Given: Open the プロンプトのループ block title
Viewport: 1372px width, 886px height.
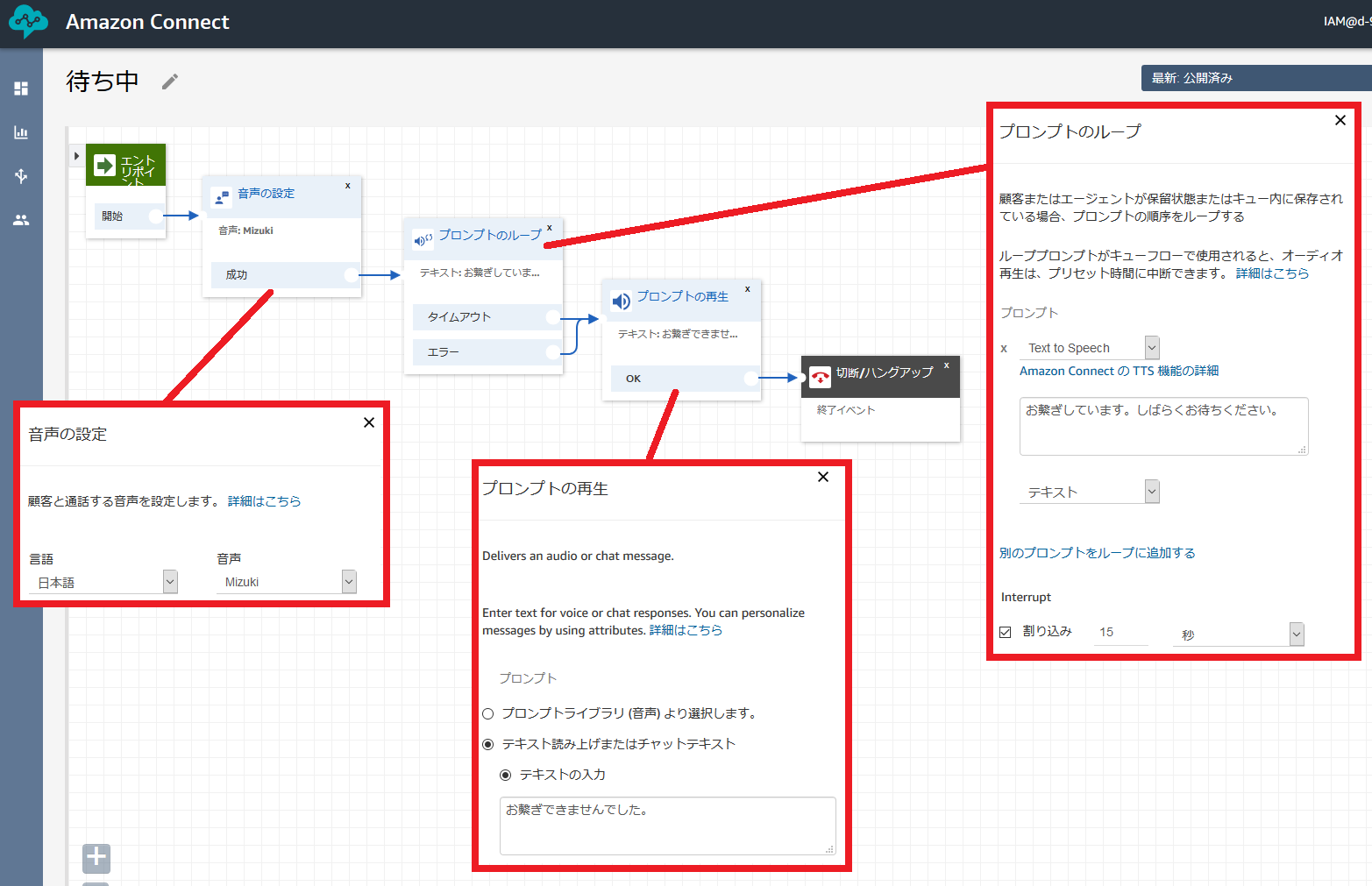Looking at the screenshot, I should pos(490,235).
